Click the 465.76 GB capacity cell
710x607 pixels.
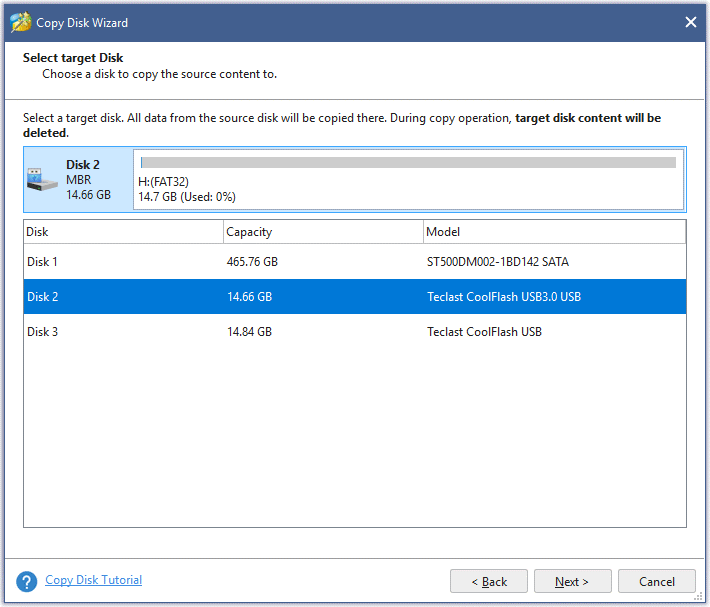coord(252,262)
